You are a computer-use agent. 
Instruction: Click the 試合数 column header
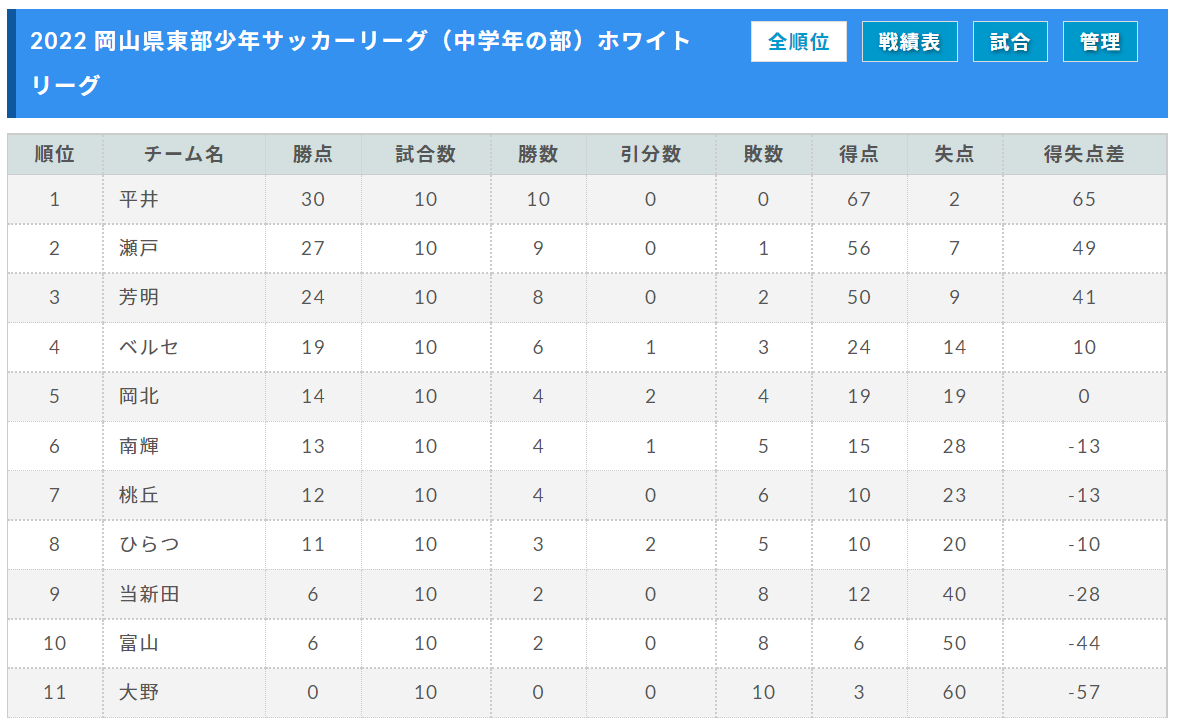click(426, 154)
